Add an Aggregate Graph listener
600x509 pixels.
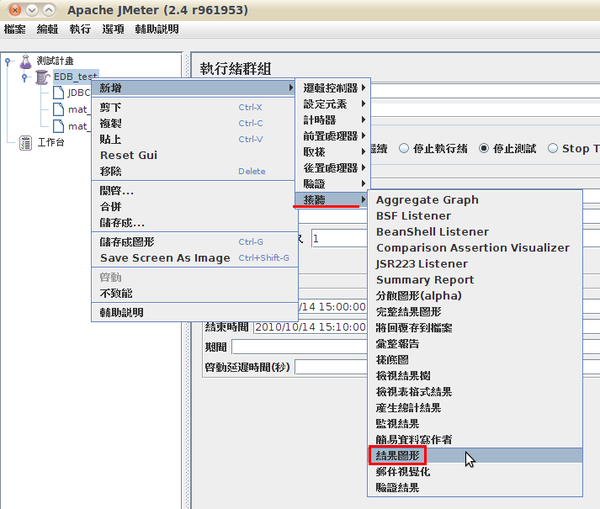pos(475,200)
